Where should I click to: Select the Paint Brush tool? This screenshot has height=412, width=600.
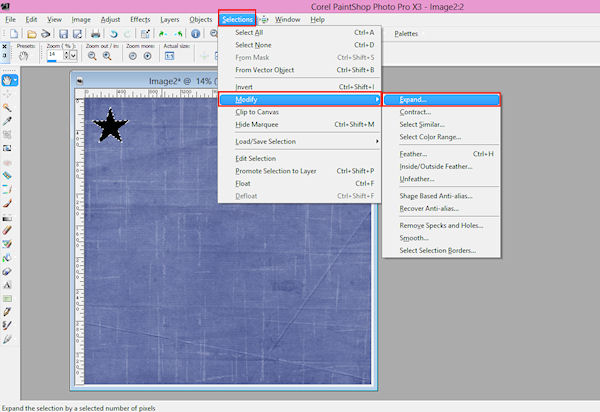tap(7, 203)
